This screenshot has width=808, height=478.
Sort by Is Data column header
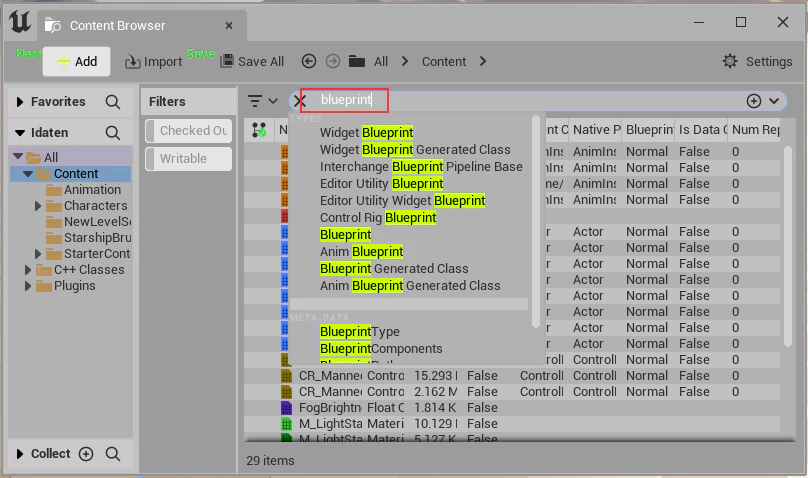702,130
